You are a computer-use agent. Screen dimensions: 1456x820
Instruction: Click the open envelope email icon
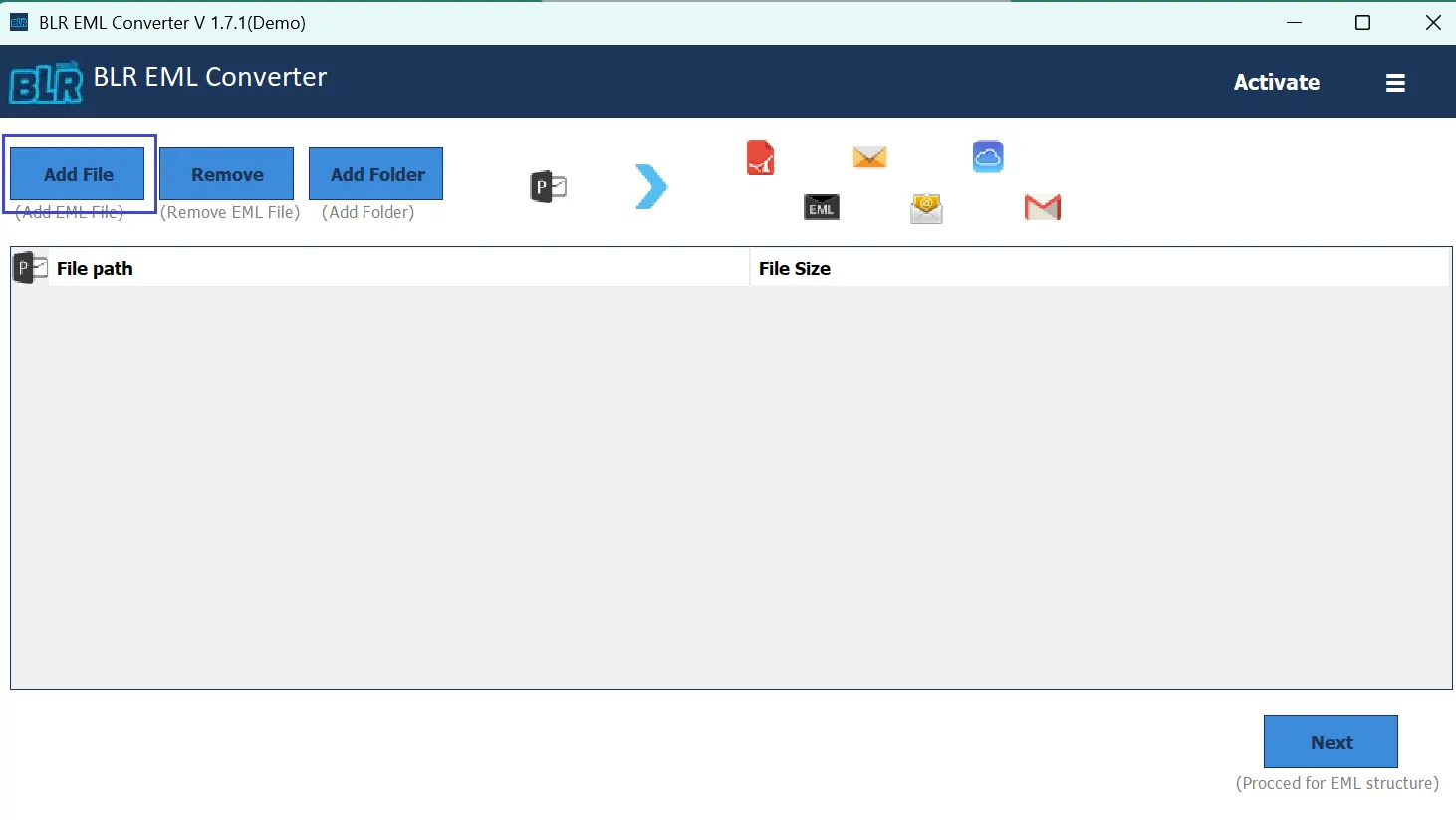[x=925, y=208]
